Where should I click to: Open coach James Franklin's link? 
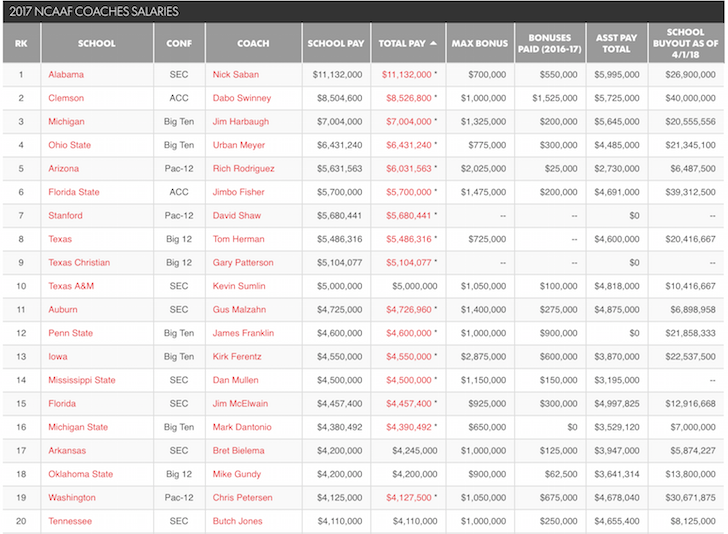point(243,333)
